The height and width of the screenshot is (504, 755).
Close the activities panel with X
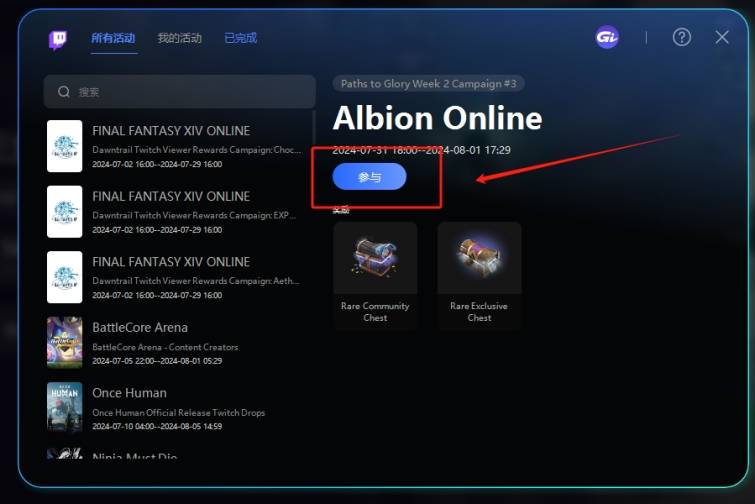(722, 37)
